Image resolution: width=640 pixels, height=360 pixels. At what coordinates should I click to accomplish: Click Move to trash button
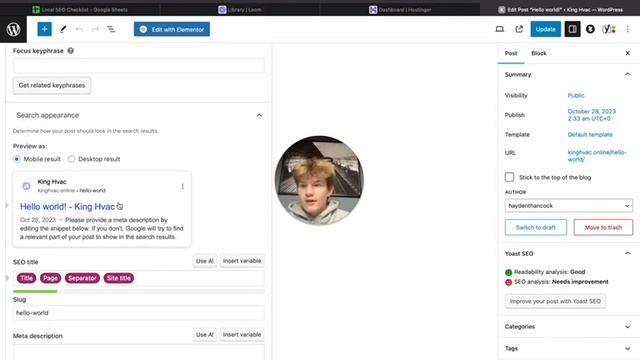point(603,227)
